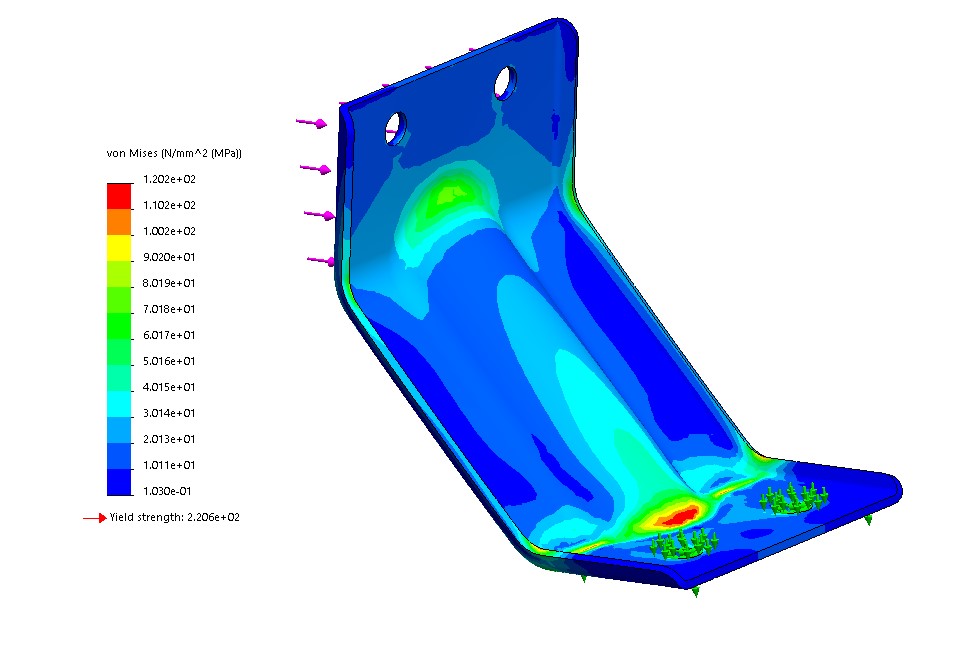The width and height of the screenshot is (965, 650).
Task: Click the green stress region on the upper rib
Action: pos(449,200)
